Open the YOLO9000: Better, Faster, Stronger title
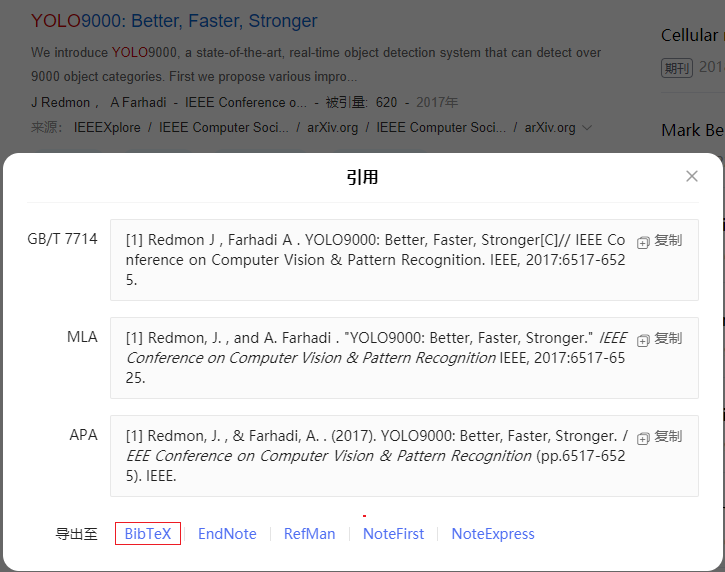This screenshot has height=572, width=725. [x=174, y=21]
